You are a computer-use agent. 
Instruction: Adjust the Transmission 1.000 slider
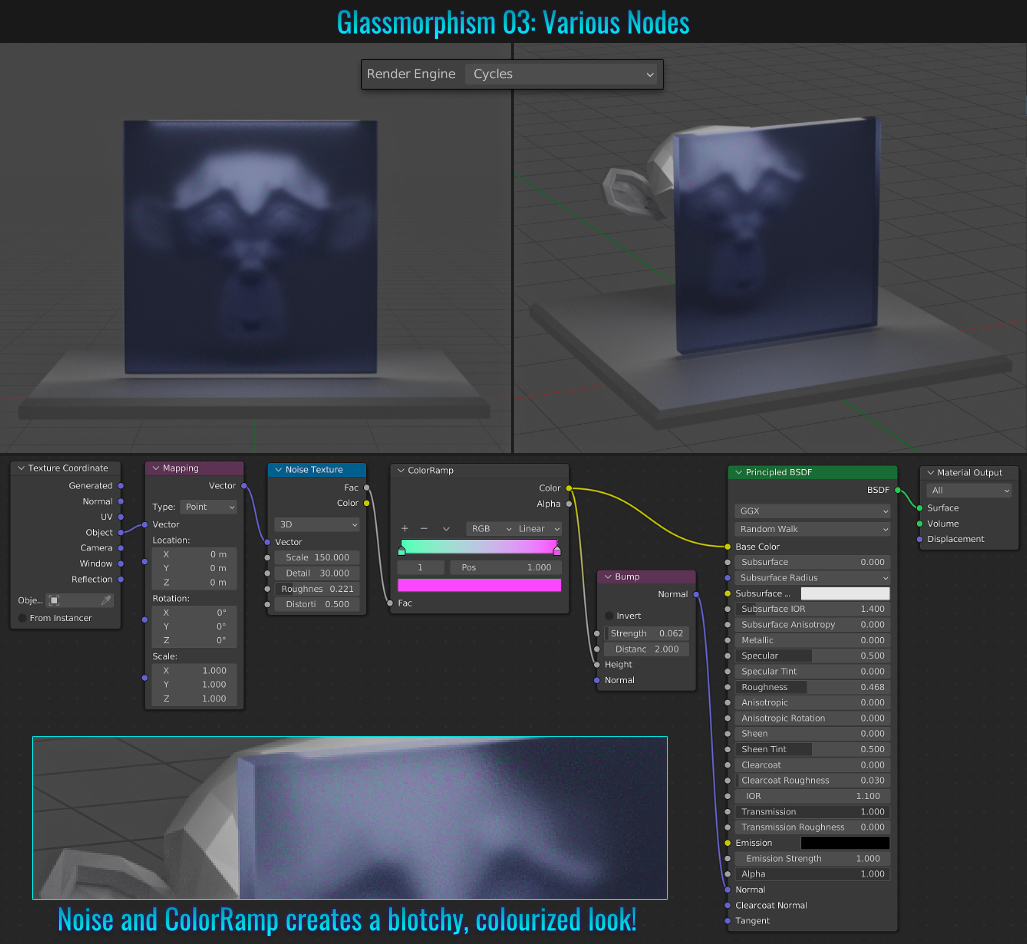tap(812, 812)
